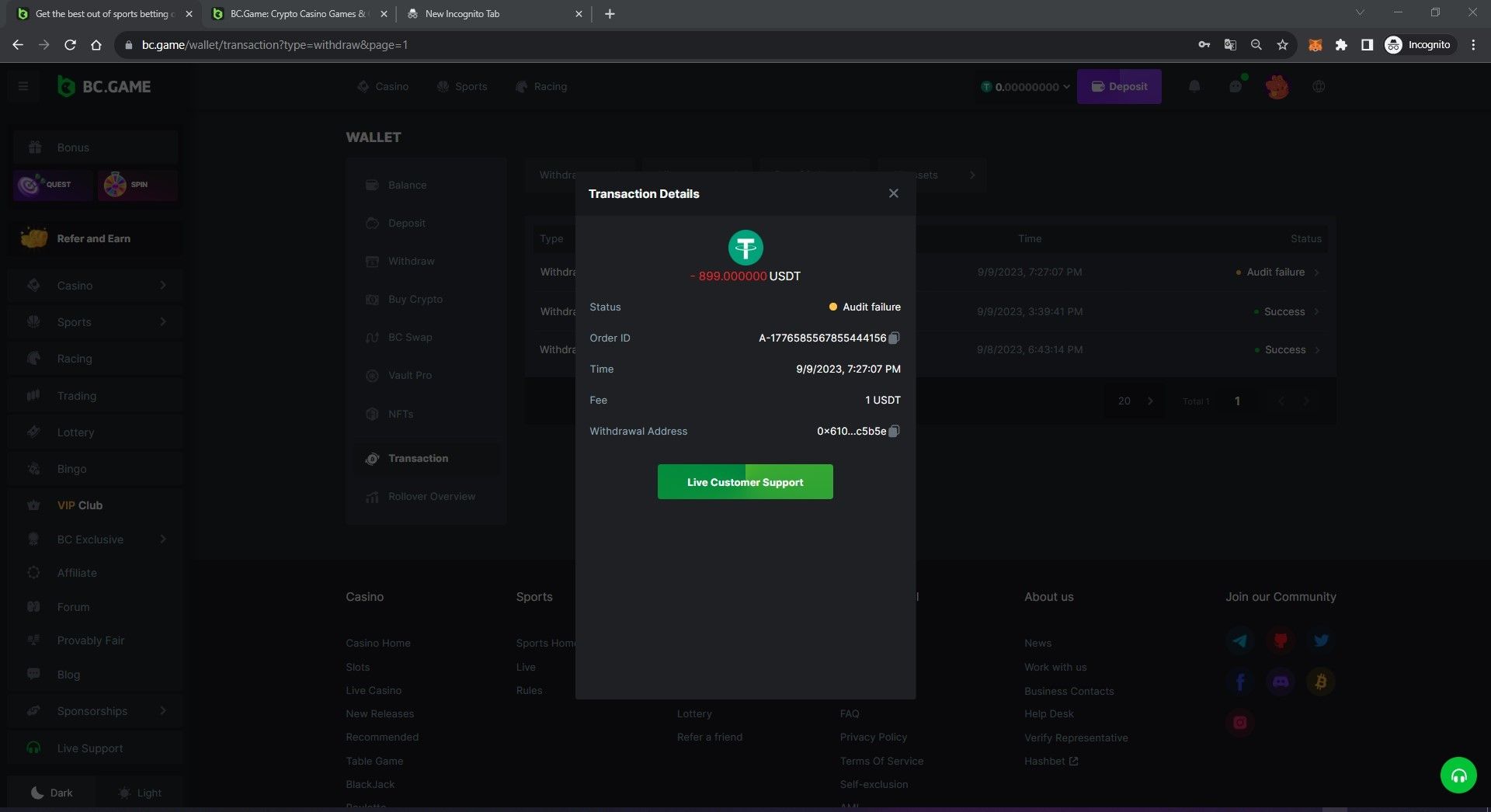Open Bingo from the sidebar
1491x812 pixels.
(96, 468)
